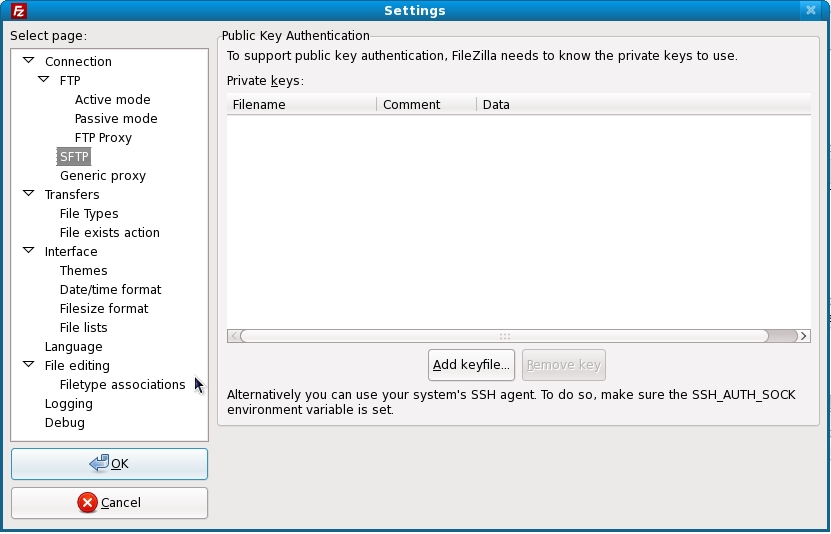The width and height of the screenshot is (831, 534).
Task: Open the Logging page
Action: coord(68,404)
